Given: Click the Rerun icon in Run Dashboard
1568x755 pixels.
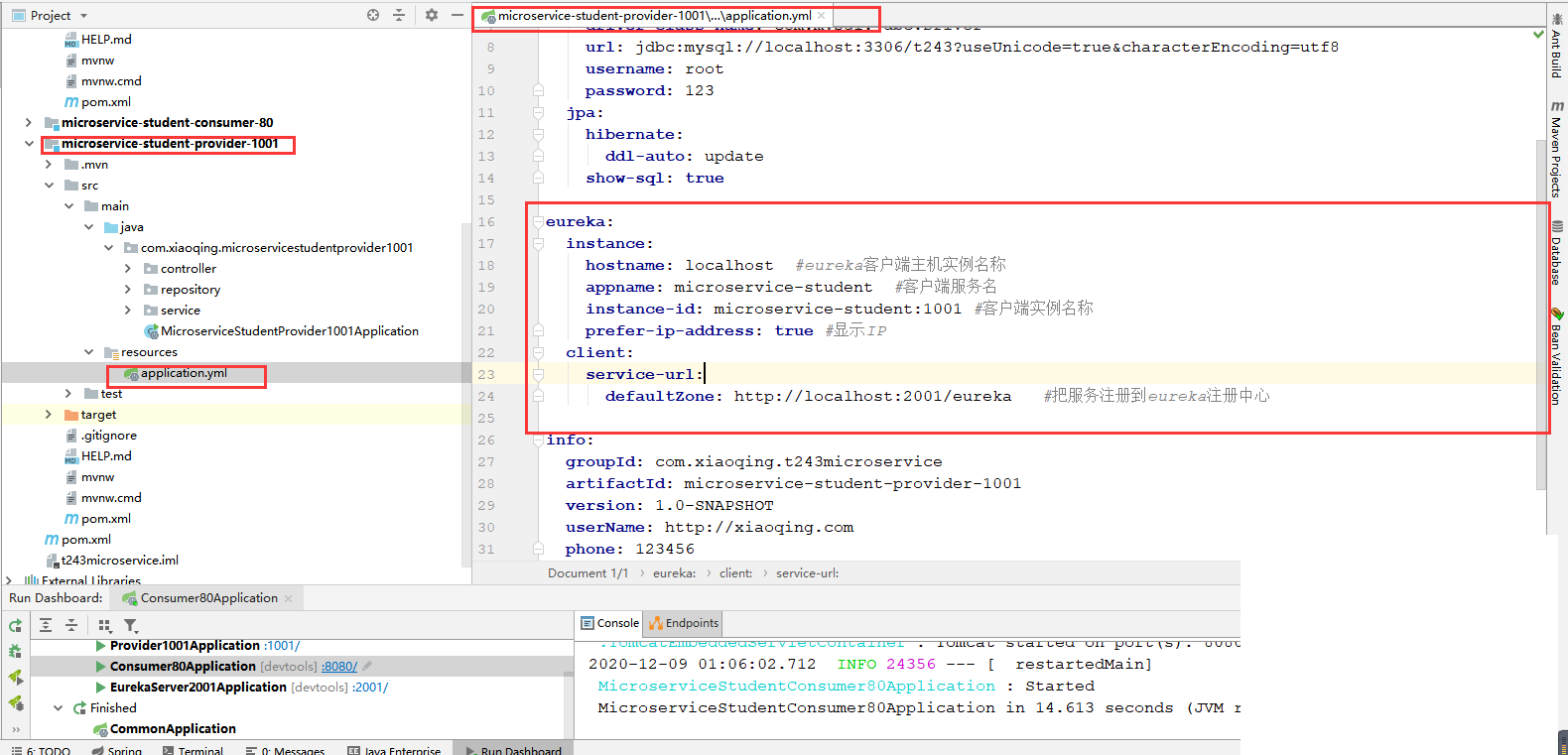Looking at the screenshot, I should coord(15,626).
